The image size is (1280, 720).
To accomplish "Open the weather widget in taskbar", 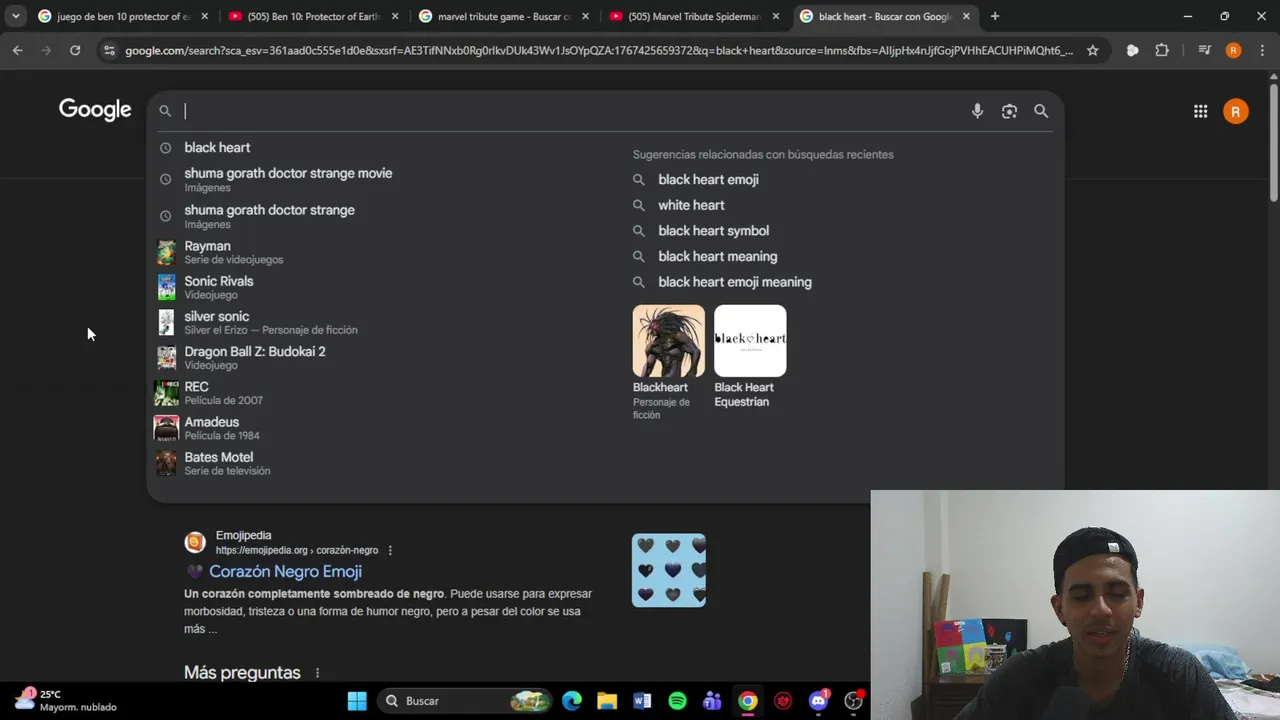I will (x=65, y=700).
